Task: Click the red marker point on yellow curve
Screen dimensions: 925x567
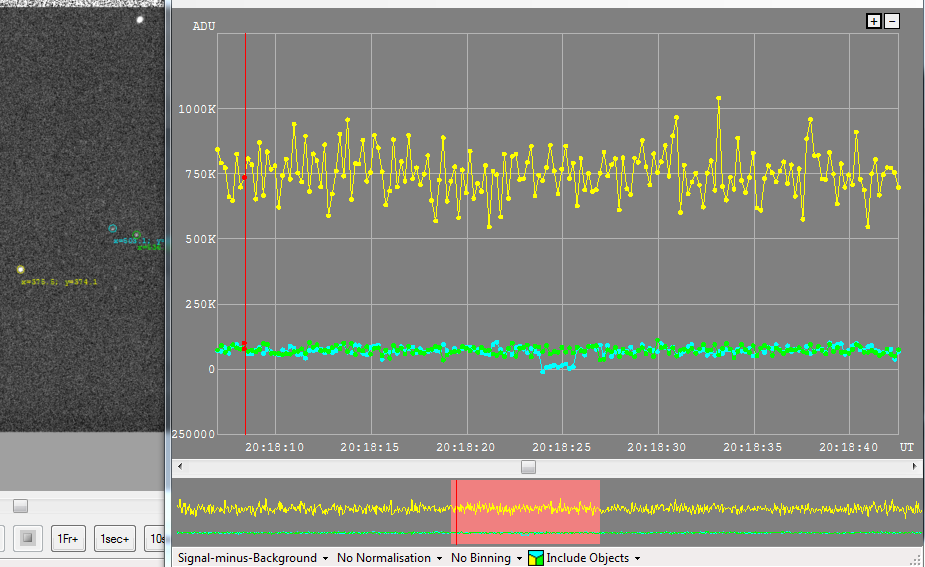Action: (x=243, y=177)
